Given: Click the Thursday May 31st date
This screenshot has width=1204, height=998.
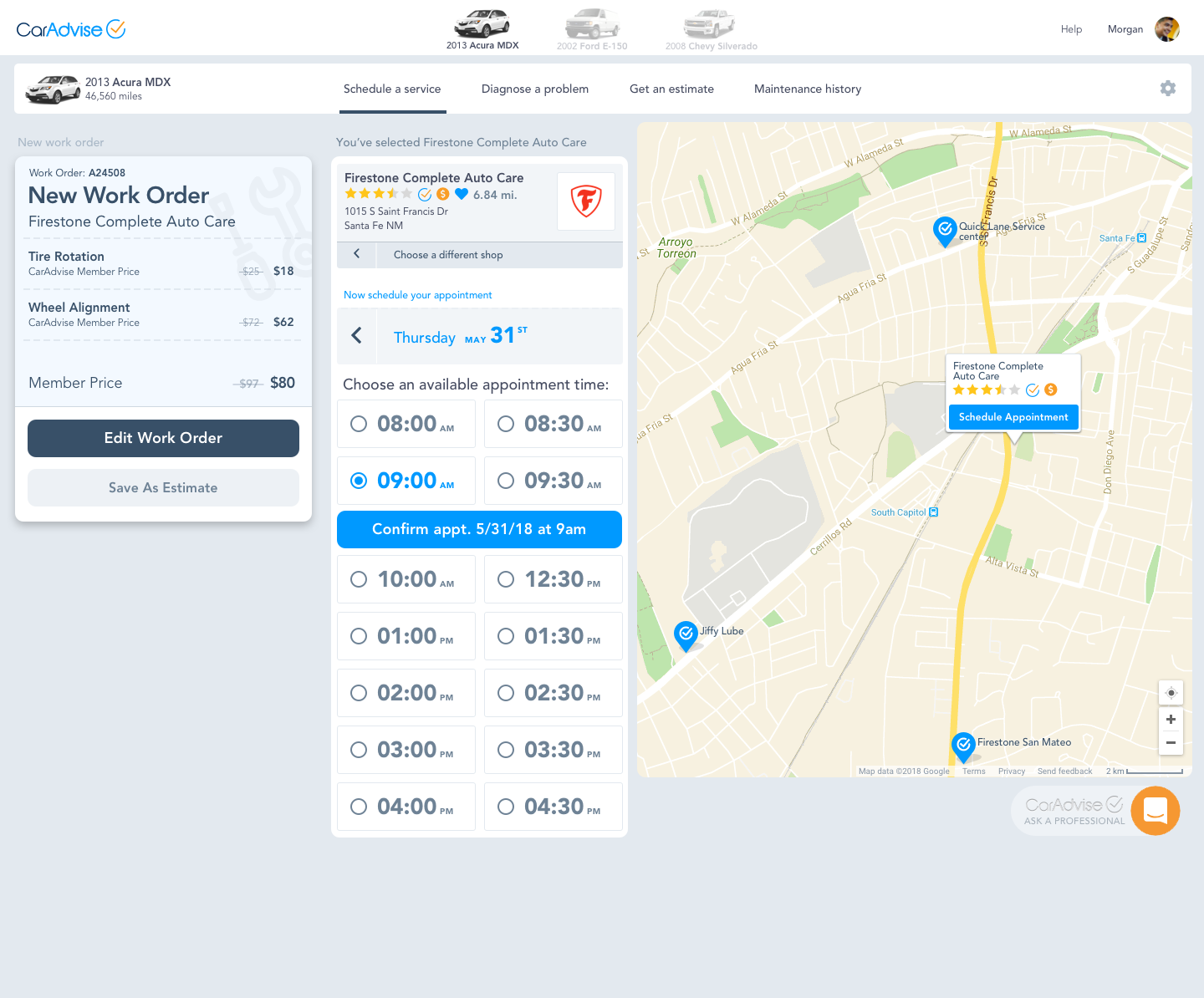Looking at the screenshot, I should pyautogui.click(x=461, y=336).
